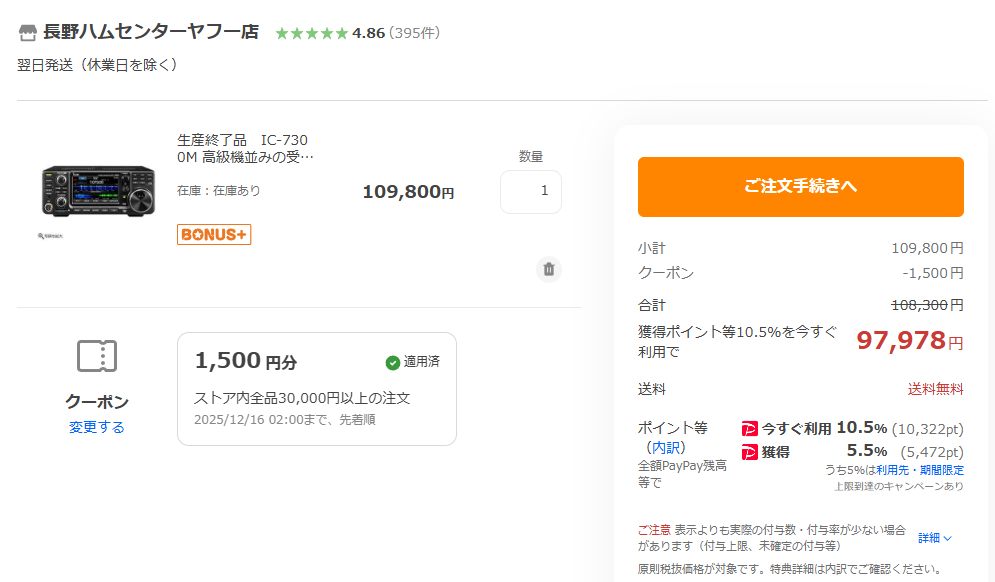Image resolution: width=995 pixels, height=582 pixels.
Task: Click the green 適用済 checkmark
Action: point(393,362)
